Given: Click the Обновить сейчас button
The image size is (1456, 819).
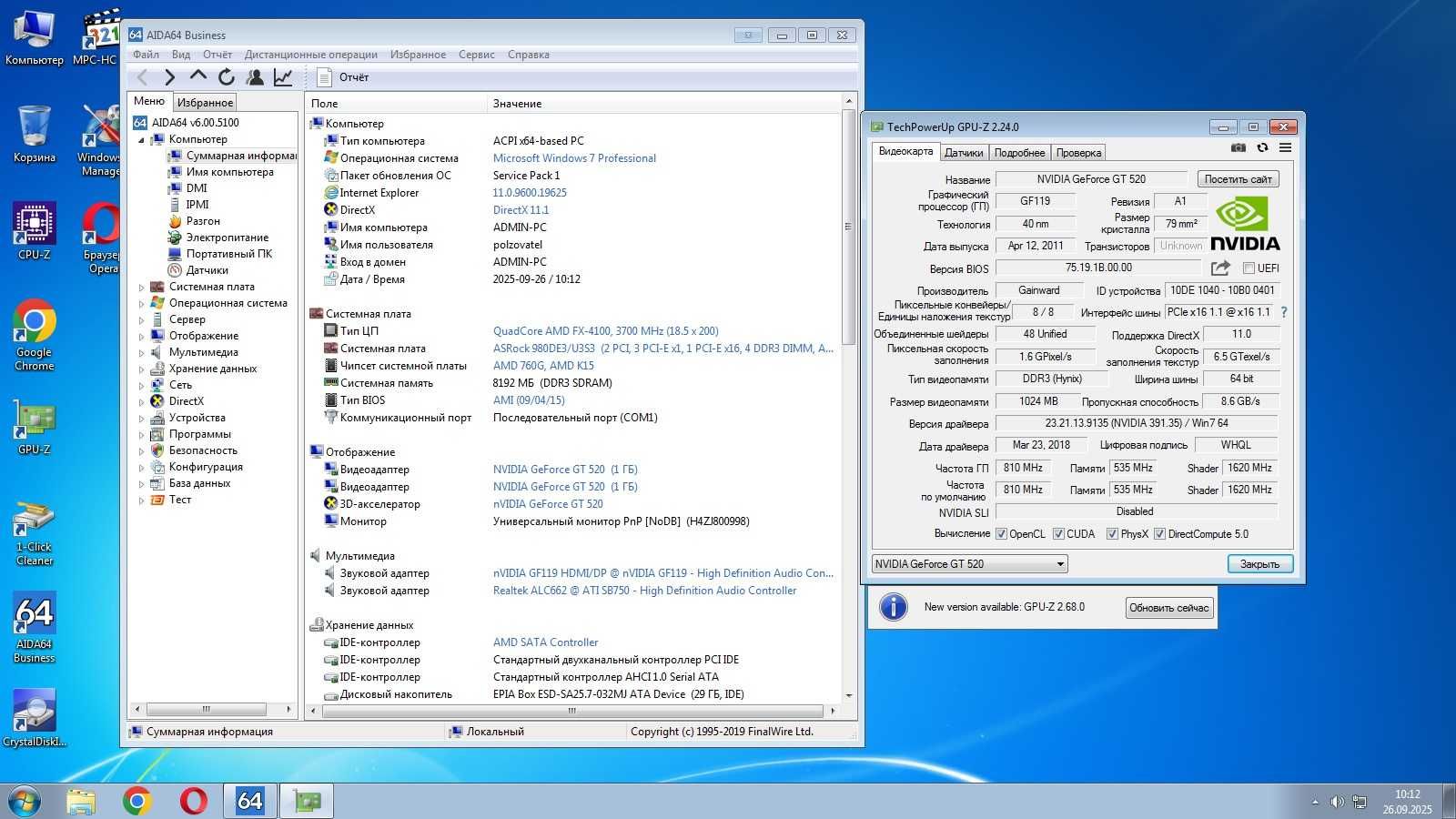Looking at the screenshot, I should pyautogui.click(x=1169, y=608).
